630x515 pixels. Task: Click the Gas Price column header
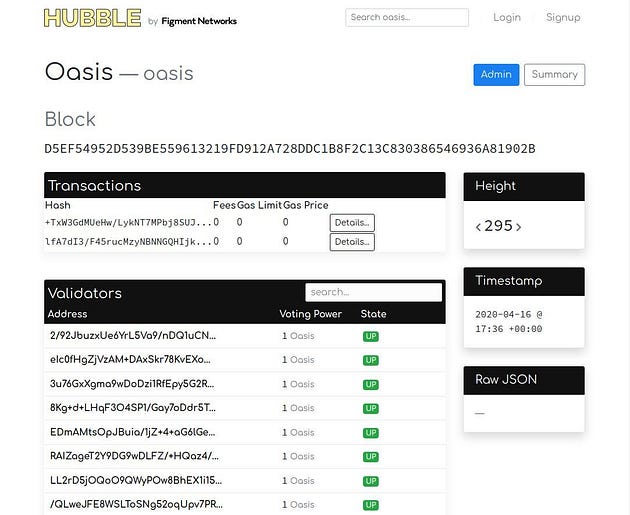click(306, 205)
